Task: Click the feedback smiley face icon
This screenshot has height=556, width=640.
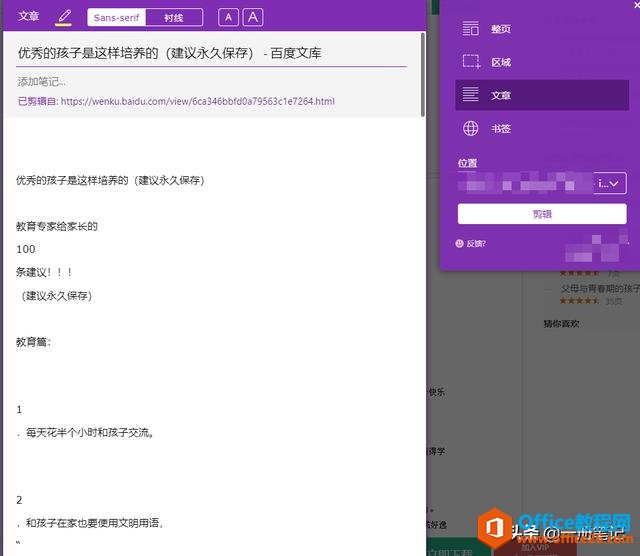Action: [460, 243]
